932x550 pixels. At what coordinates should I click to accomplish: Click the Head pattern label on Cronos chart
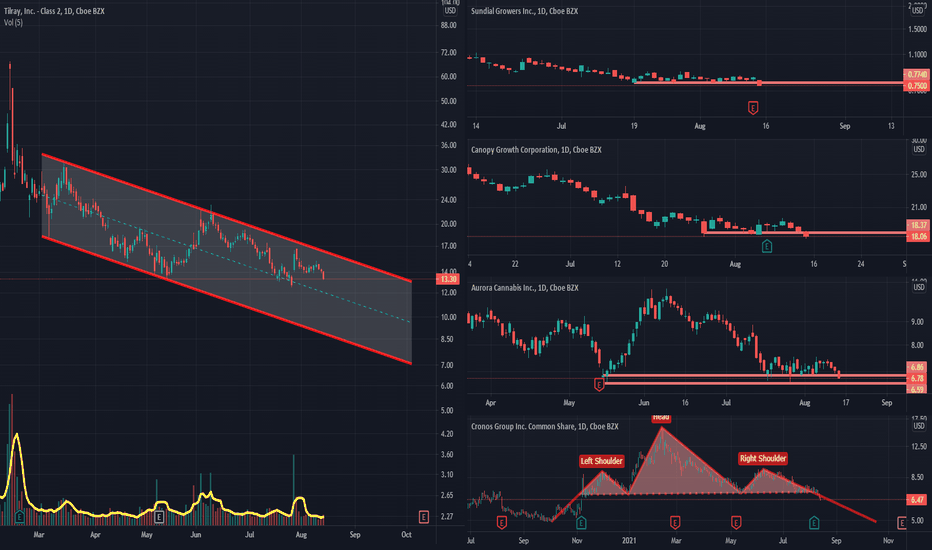pyautogui.click(x=661, y=417)
